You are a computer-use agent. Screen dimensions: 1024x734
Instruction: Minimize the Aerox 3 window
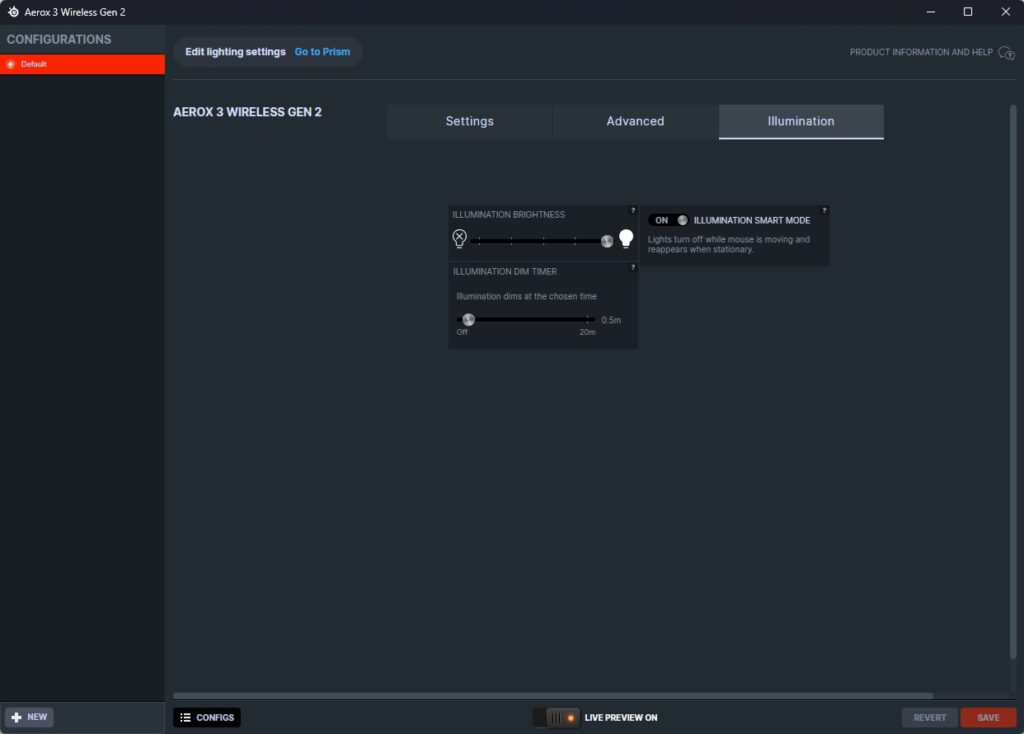pyautogui.click(x=931, y=12)
